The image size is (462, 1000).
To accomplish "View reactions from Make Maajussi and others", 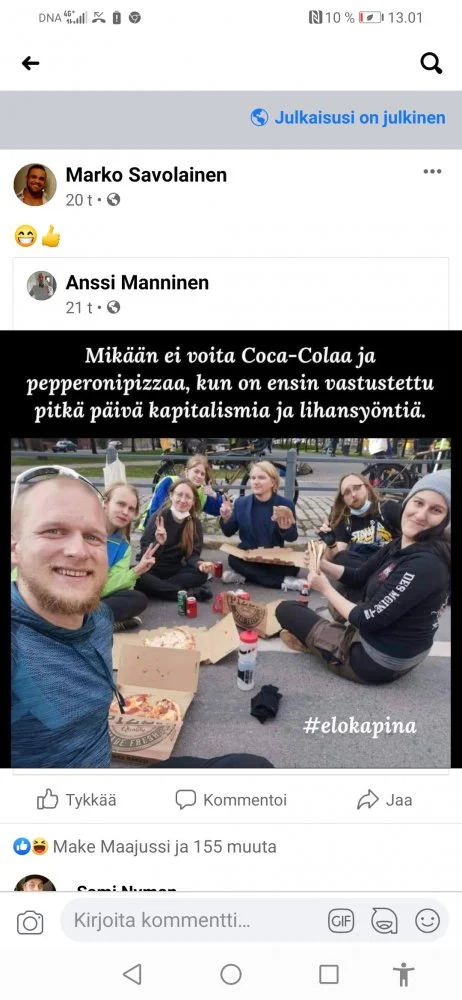I will [145, 847].
